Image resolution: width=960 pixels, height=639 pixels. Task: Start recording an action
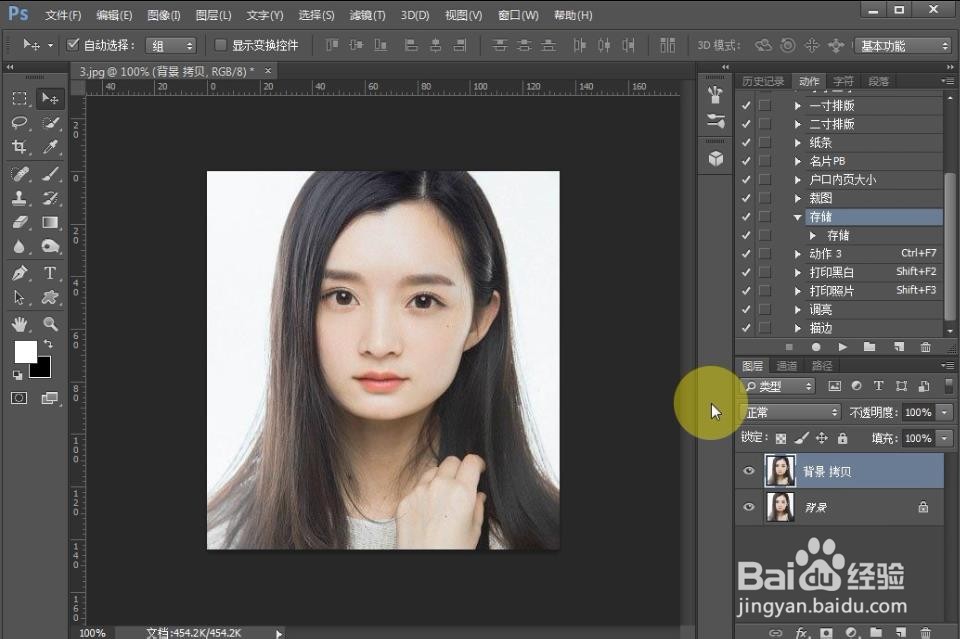(816, 347)
